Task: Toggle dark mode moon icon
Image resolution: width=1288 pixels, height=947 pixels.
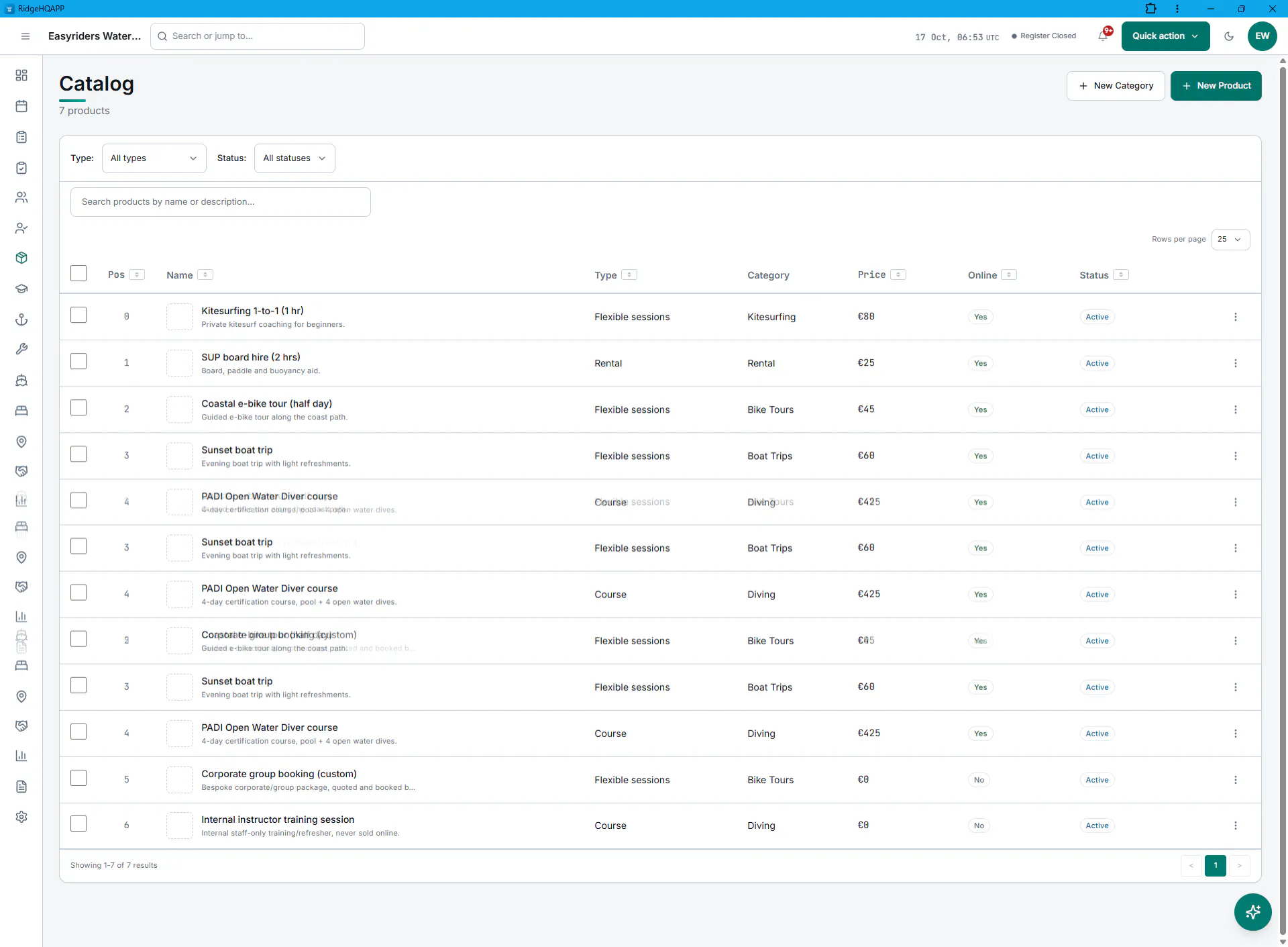Action: tap(1229, 36)
